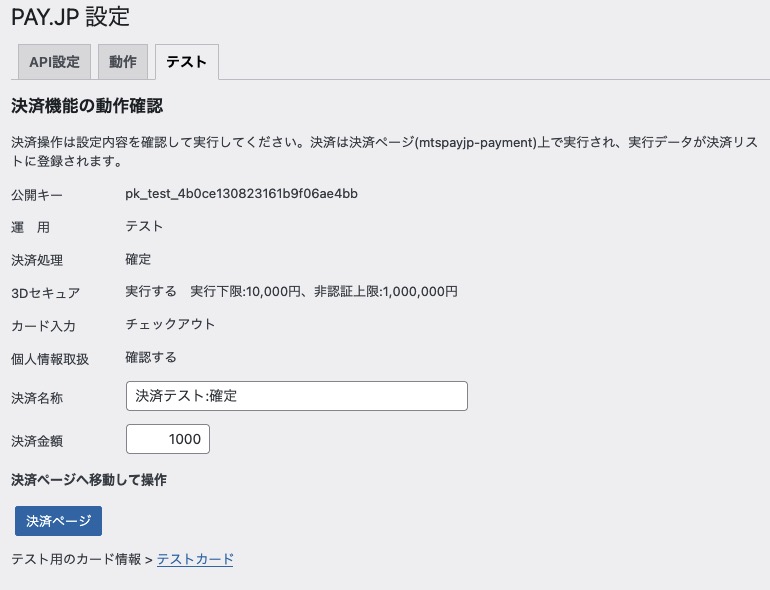Click the PAY.JP 設定 page title
The image size is (770, 590).
tap(70, 17)
